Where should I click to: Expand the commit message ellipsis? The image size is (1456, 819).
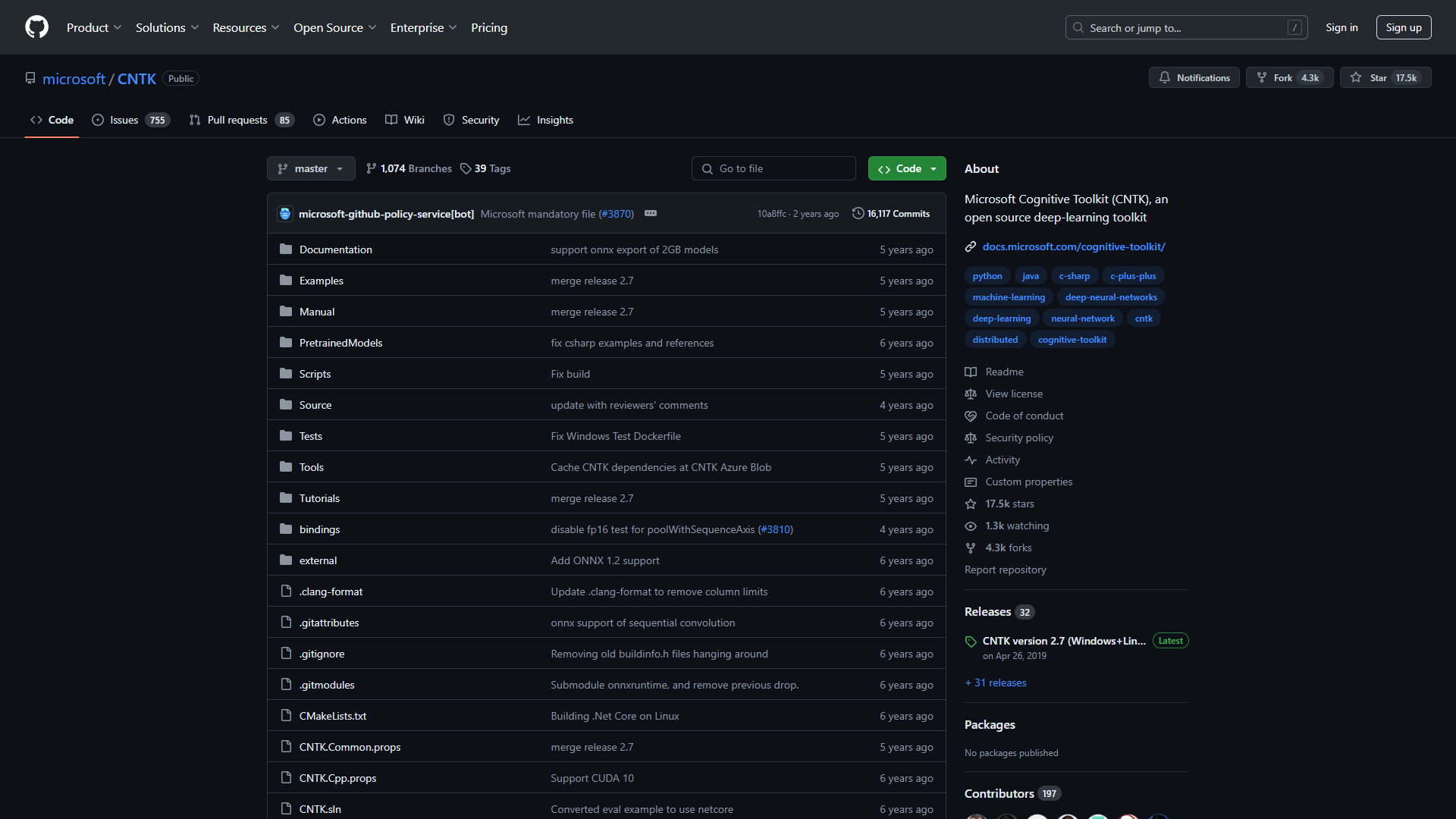click(x=651, y=213)
